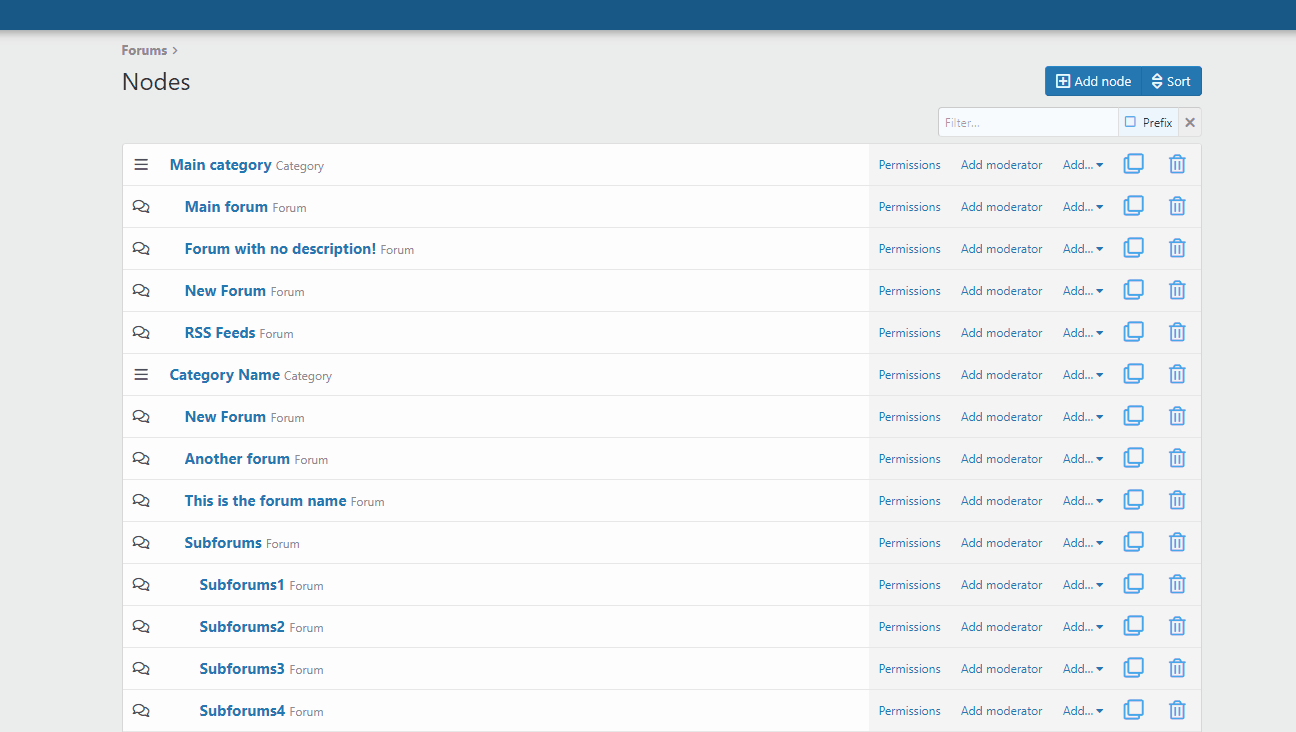Click in the Filter text field
Image resolution: width=1296 pixels, height=732 pixels.
click(1027, 122)
